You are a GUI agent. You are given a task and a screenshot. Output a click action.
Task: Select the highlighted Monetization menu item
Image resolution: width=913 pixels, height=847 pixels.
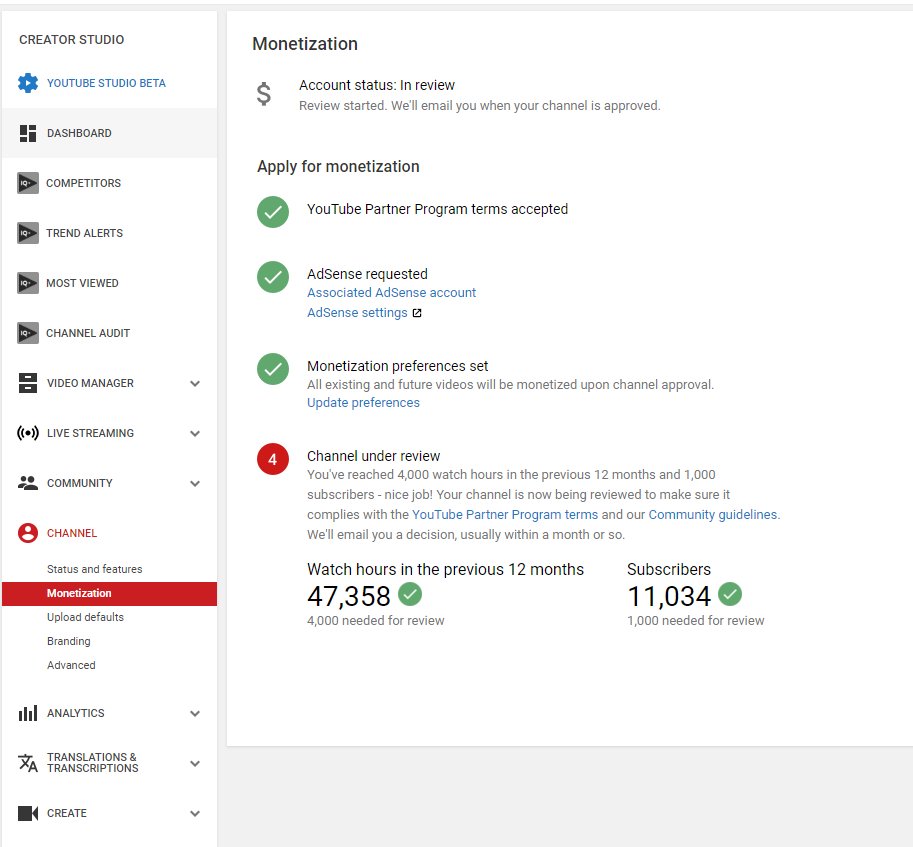pos(109,594)
